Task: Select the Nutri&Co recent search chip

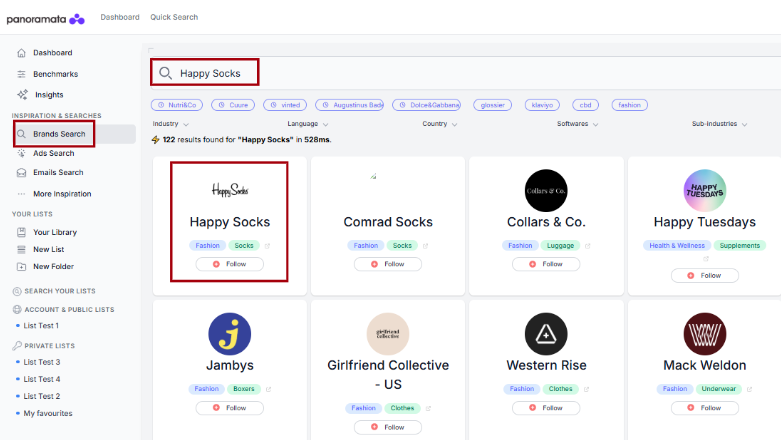Action: (x=177, y=105)
